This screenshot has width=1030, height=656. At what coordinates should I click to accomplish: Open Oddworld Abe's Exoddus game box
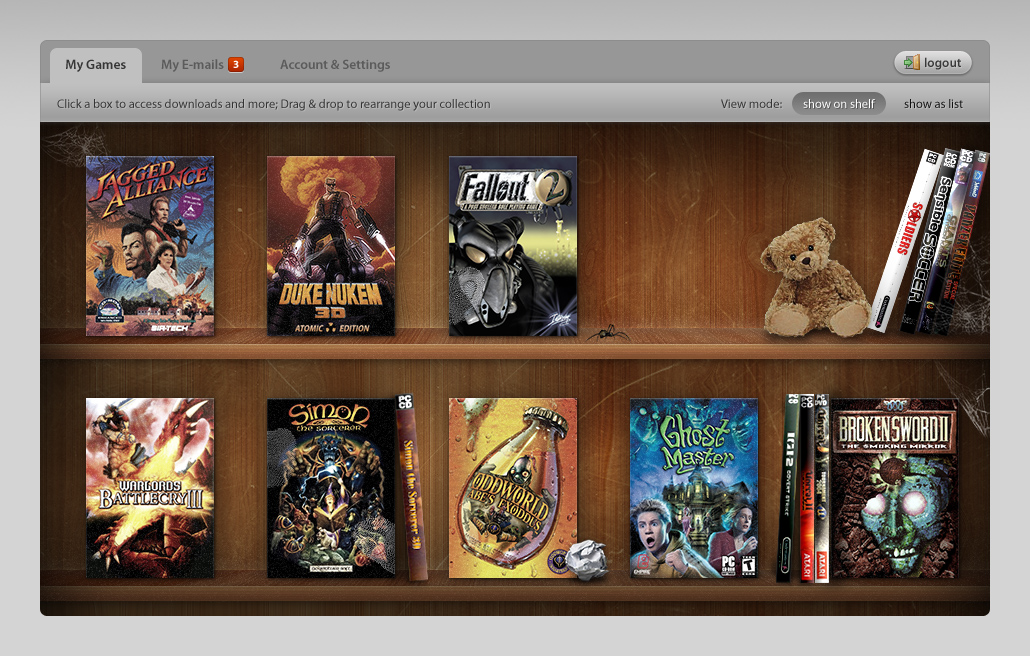[513, 488]
